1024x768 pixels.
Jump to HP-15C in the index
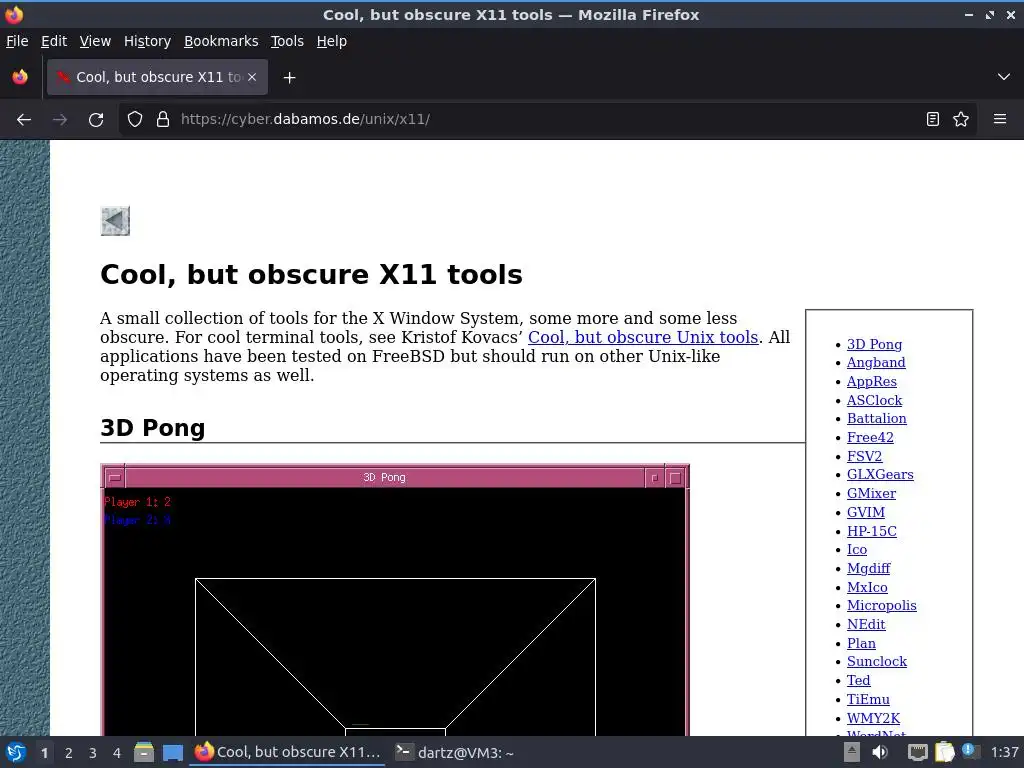tap(872, 532)
